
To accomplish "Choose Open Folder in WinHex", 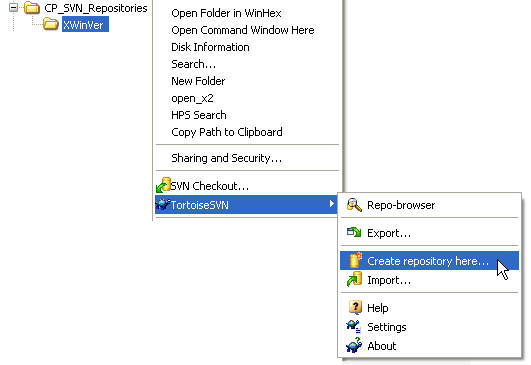I will (x=226, y=13).
